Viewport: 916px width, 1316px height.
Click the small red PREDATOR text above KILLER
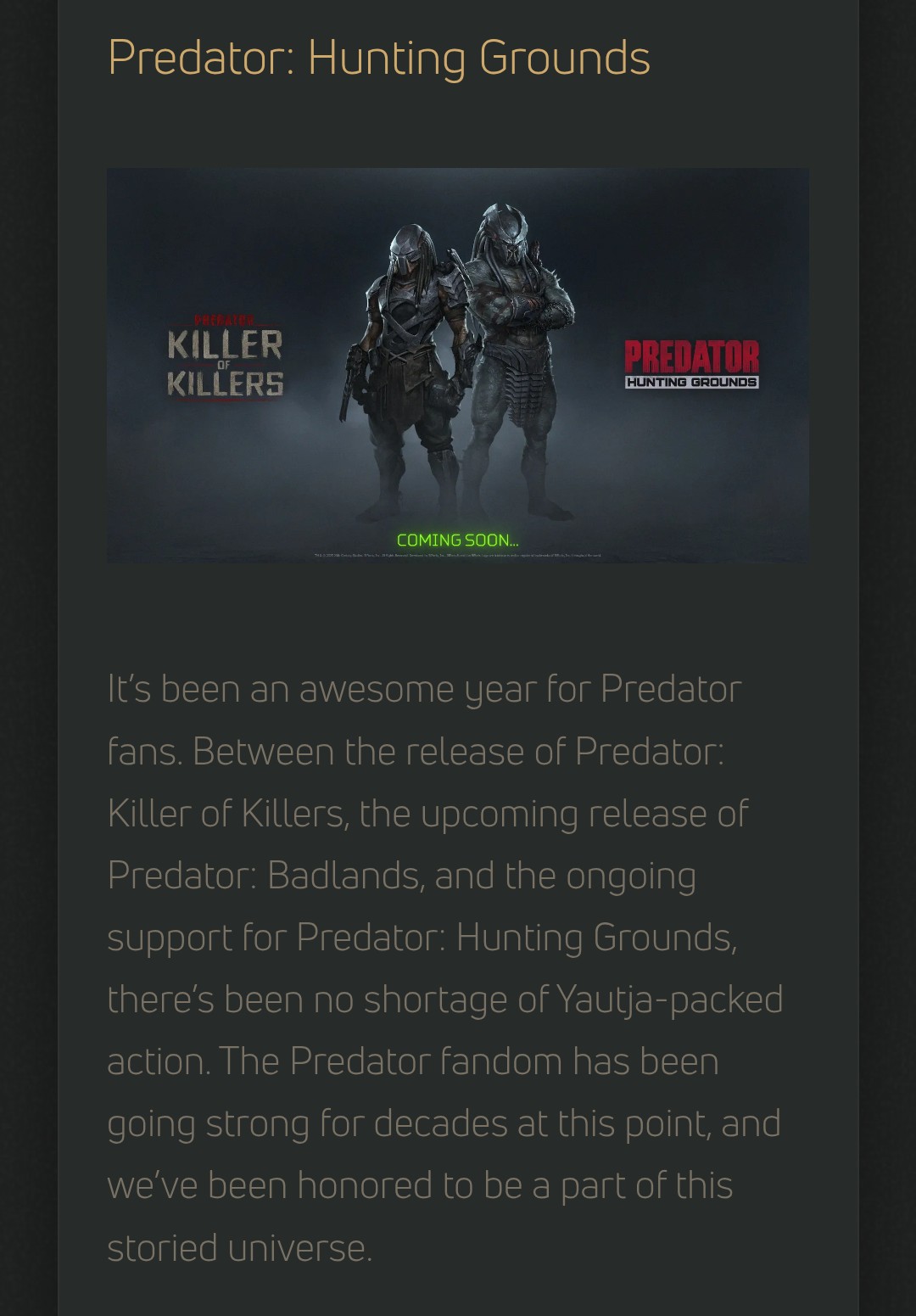[x=224, y=320]
